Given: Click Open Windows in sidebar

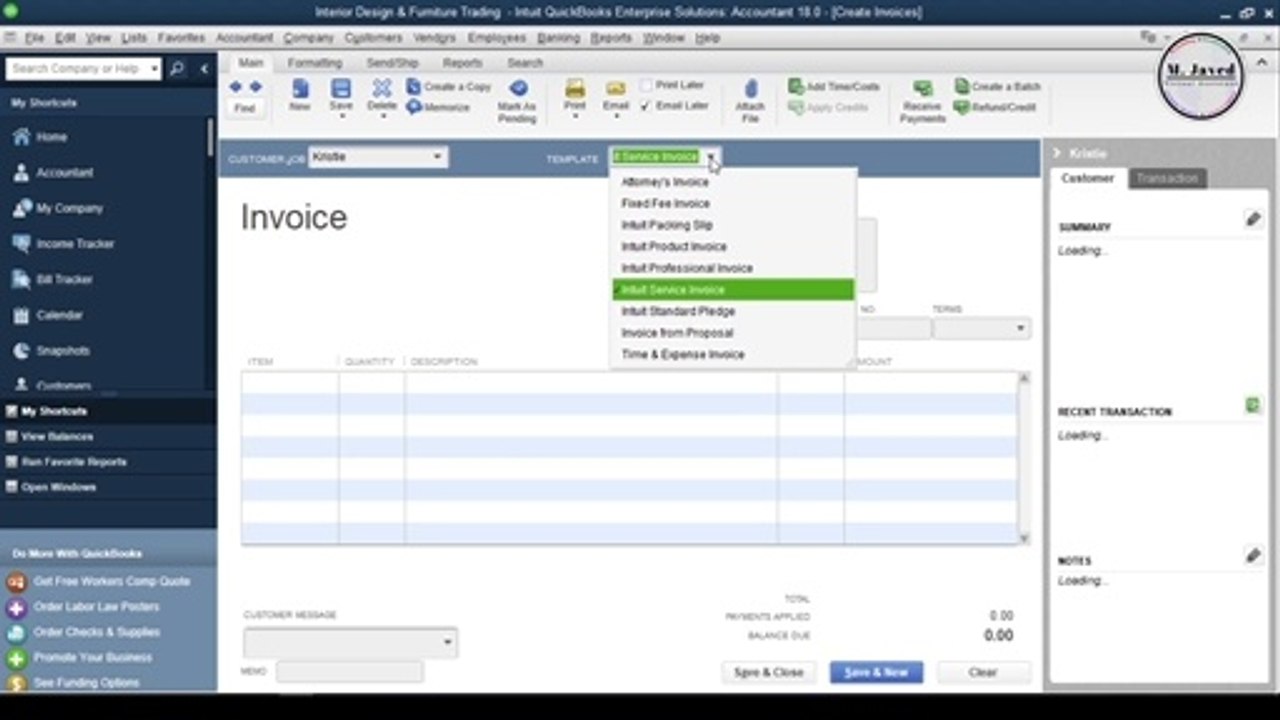Looking at the screenshot, I should pyautogui.click(x=58, y=487).
